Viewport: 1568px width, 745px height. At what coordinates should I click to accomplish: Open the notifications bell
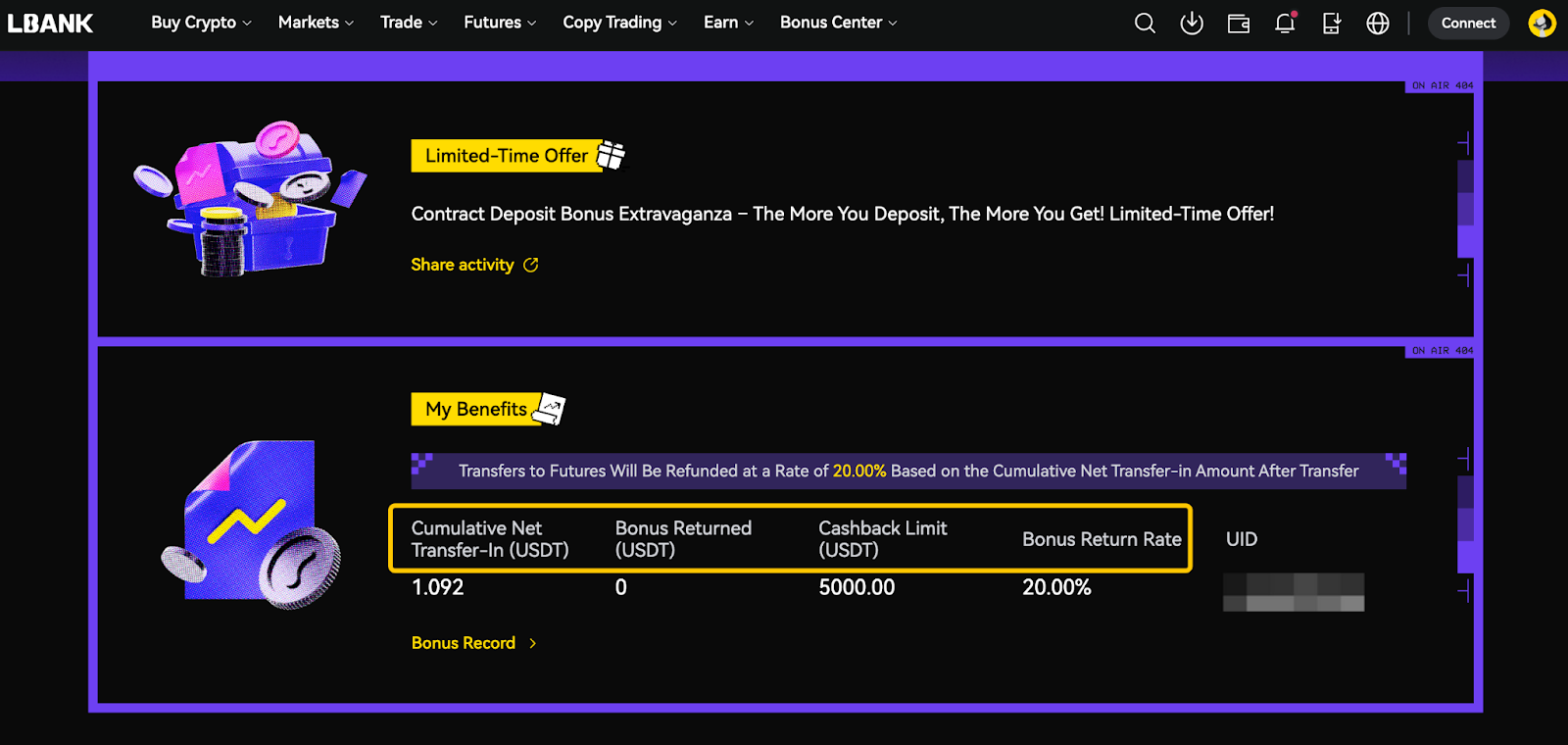click(1285, 23)
